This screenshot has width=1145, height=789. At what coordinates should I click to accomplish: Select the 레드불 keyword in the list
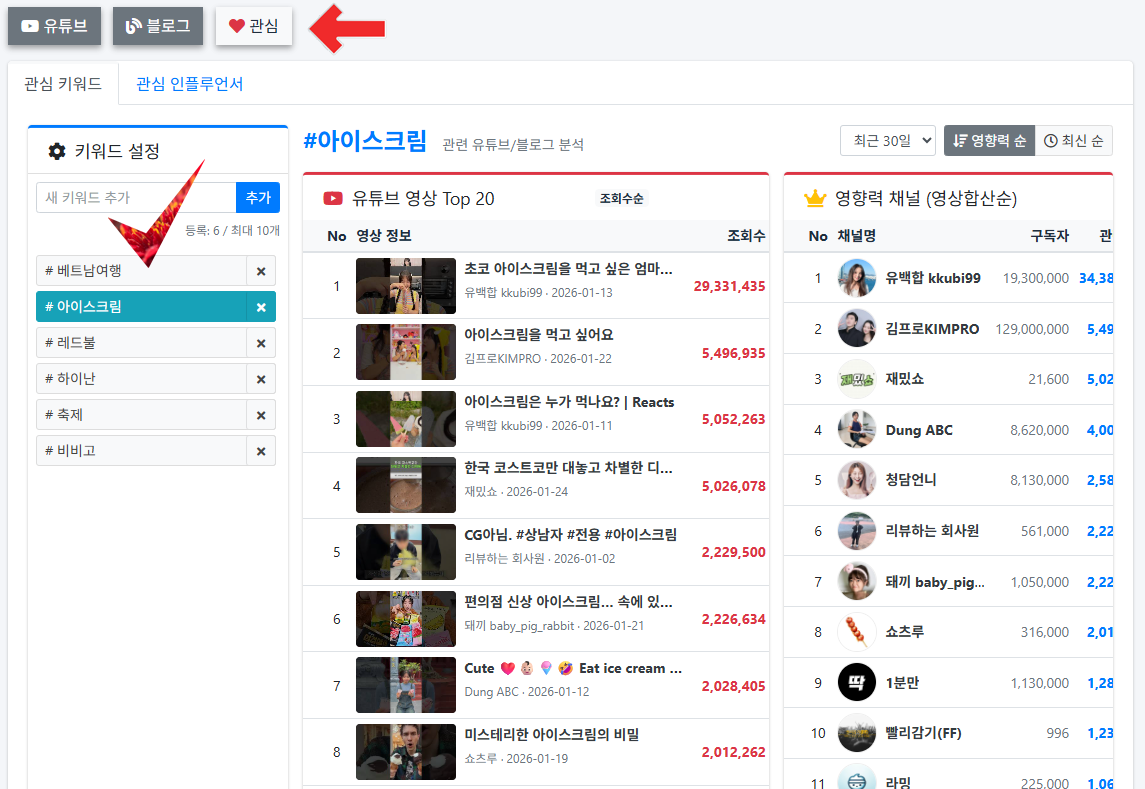(141, 343)
